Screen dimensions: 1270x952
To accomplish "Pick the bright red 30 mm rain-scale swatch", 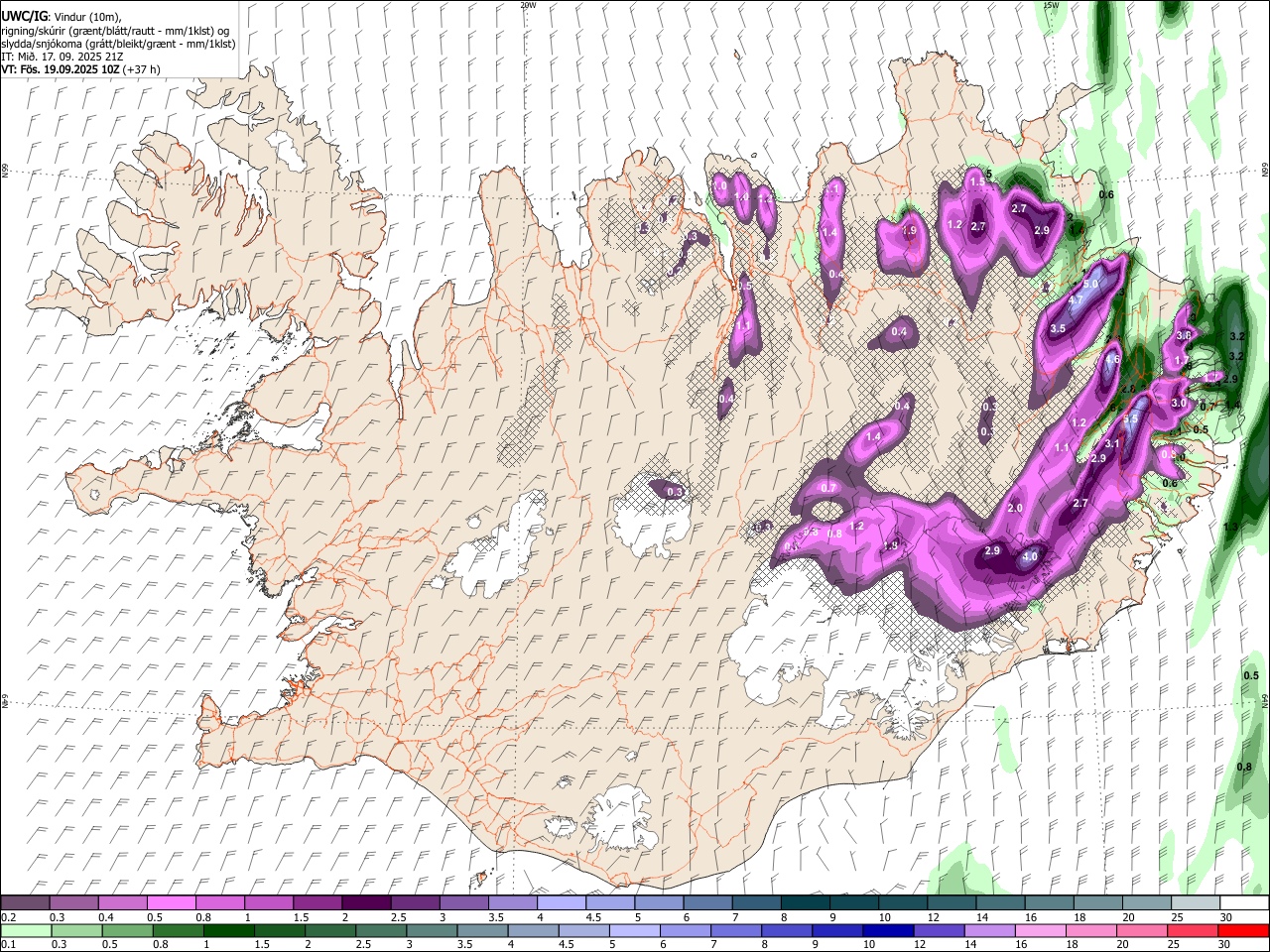I will [x=1245, y=930].
